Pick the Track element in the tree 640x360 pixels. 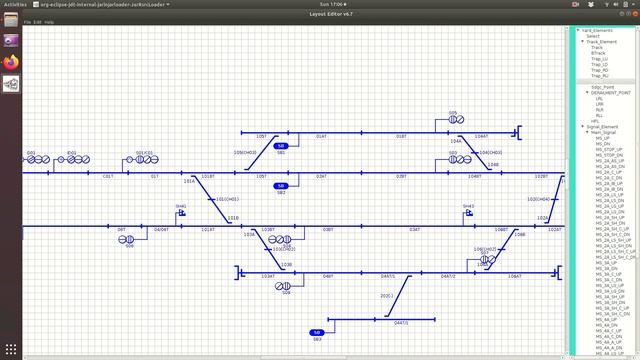[x=597, y=47]
